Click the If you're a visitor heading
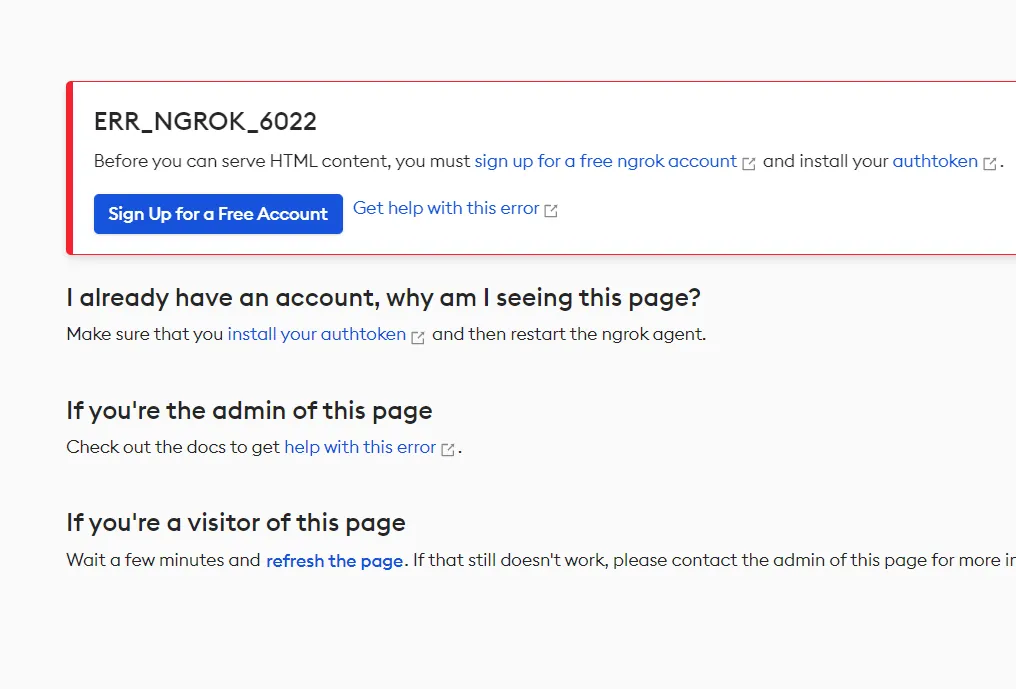 pos(236,522)
